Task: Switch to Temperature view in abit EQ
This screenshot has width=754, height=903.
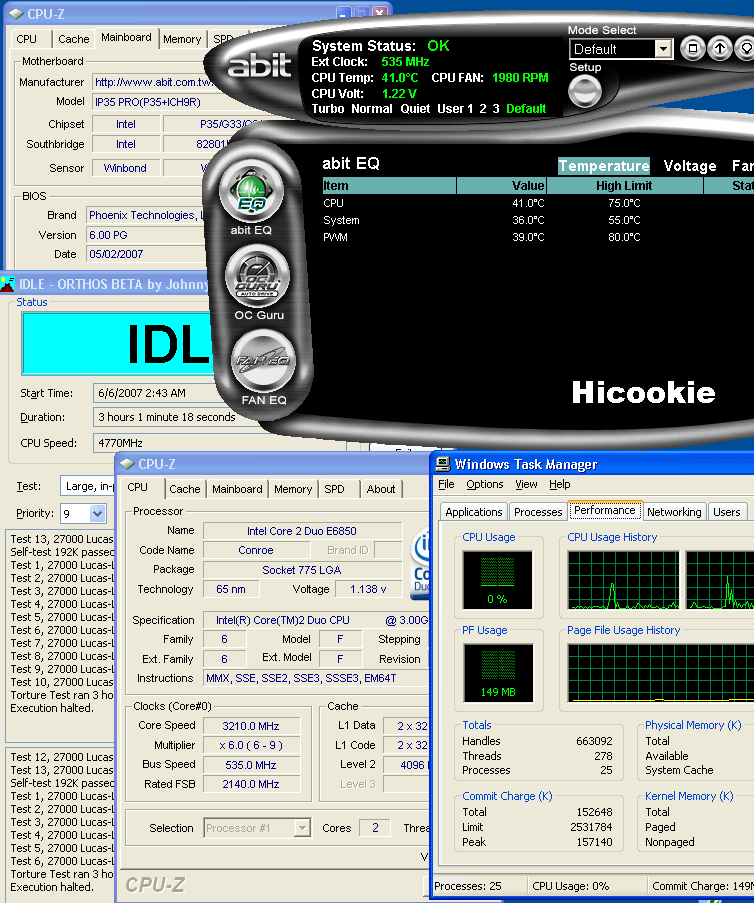Action: point(604,166)
